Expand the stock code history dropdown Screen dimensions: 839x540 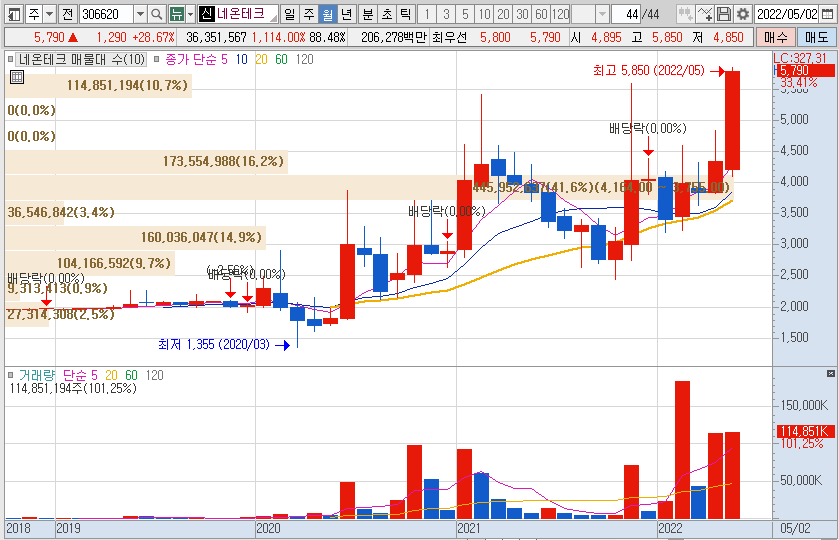140,14
